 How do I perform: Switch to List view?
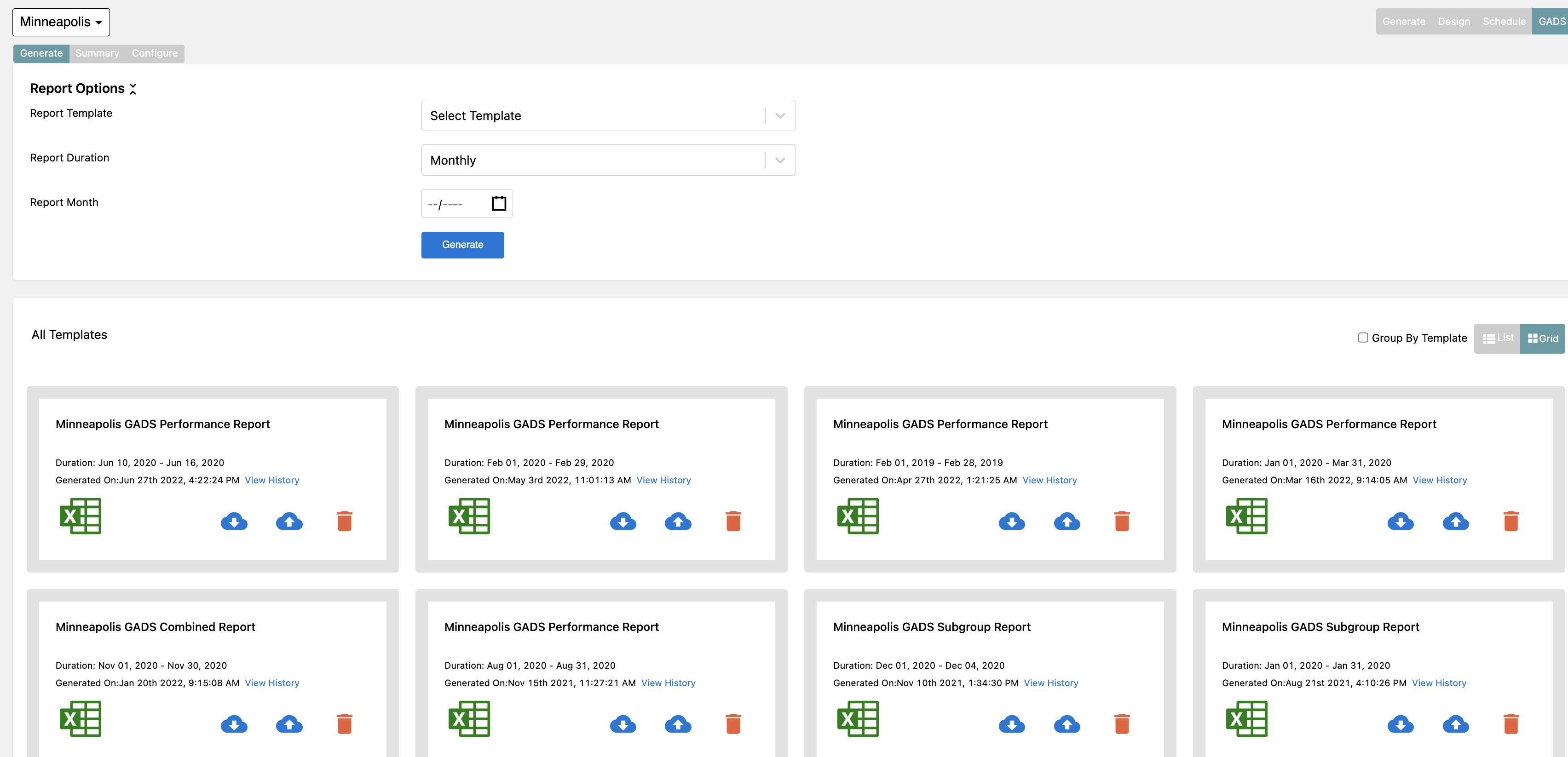click(1498, 338)
